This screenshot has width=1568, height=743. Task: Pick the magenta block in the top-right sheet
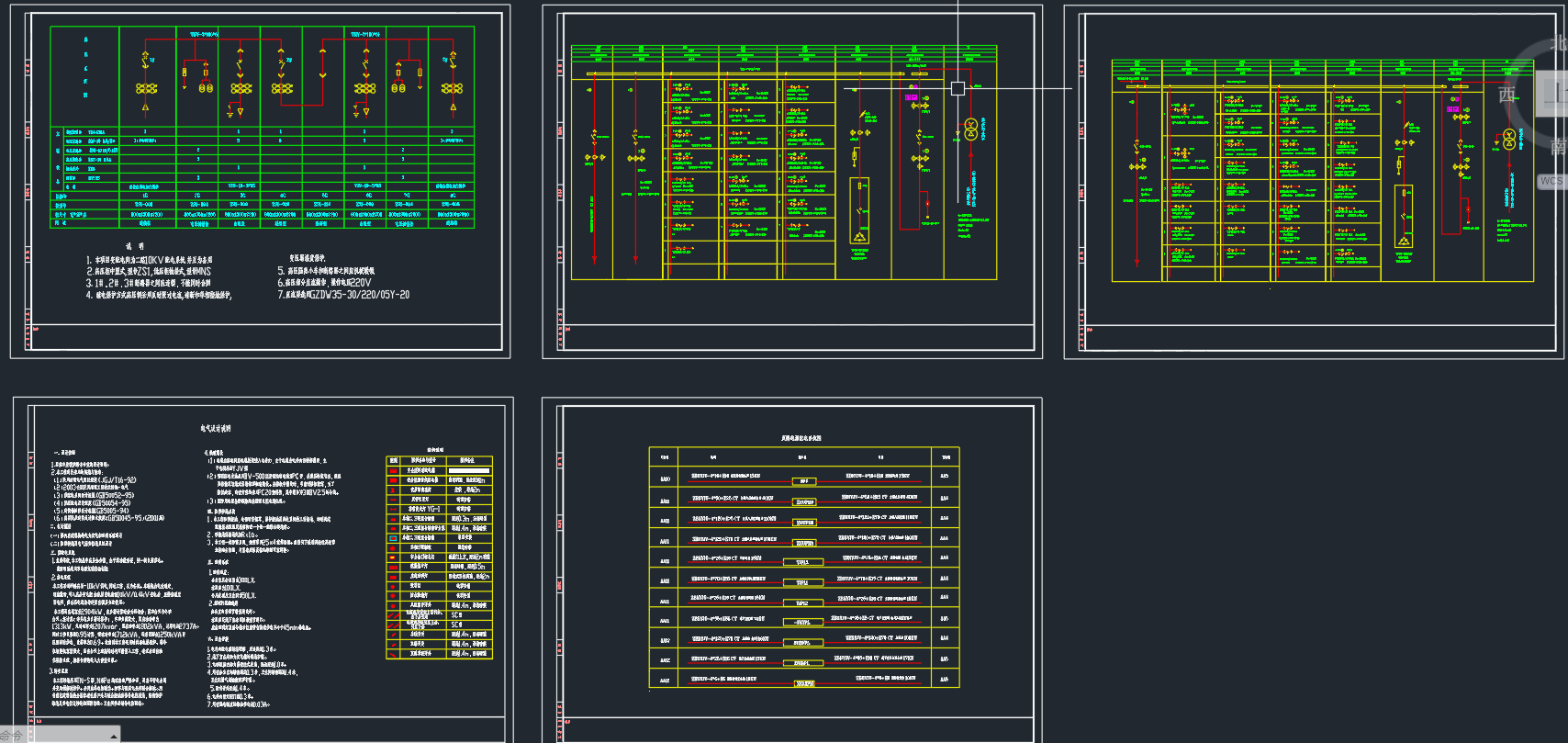1452,109
